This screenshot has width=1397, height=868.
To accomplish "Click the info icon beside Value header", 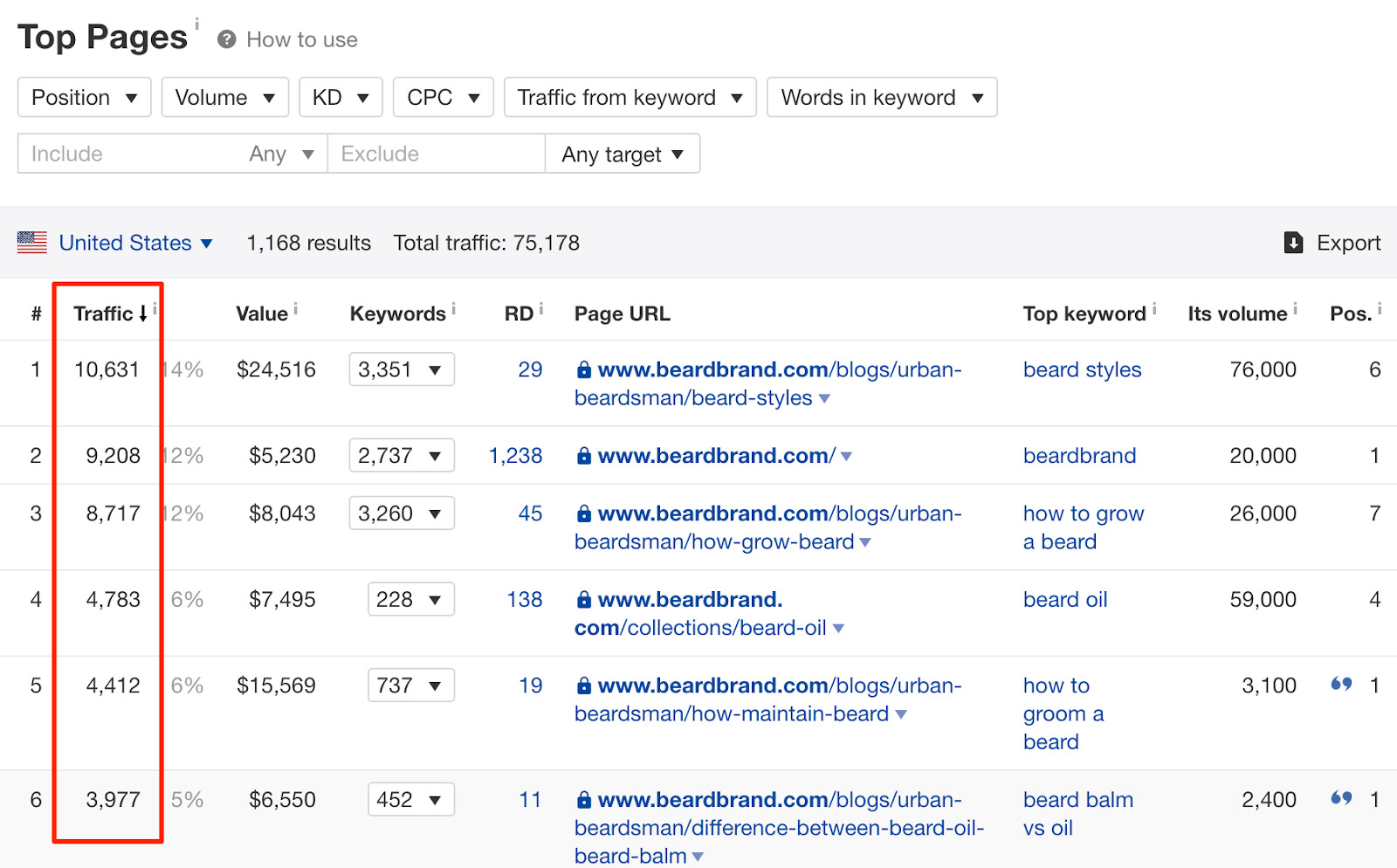I will [x=295, y=308].
